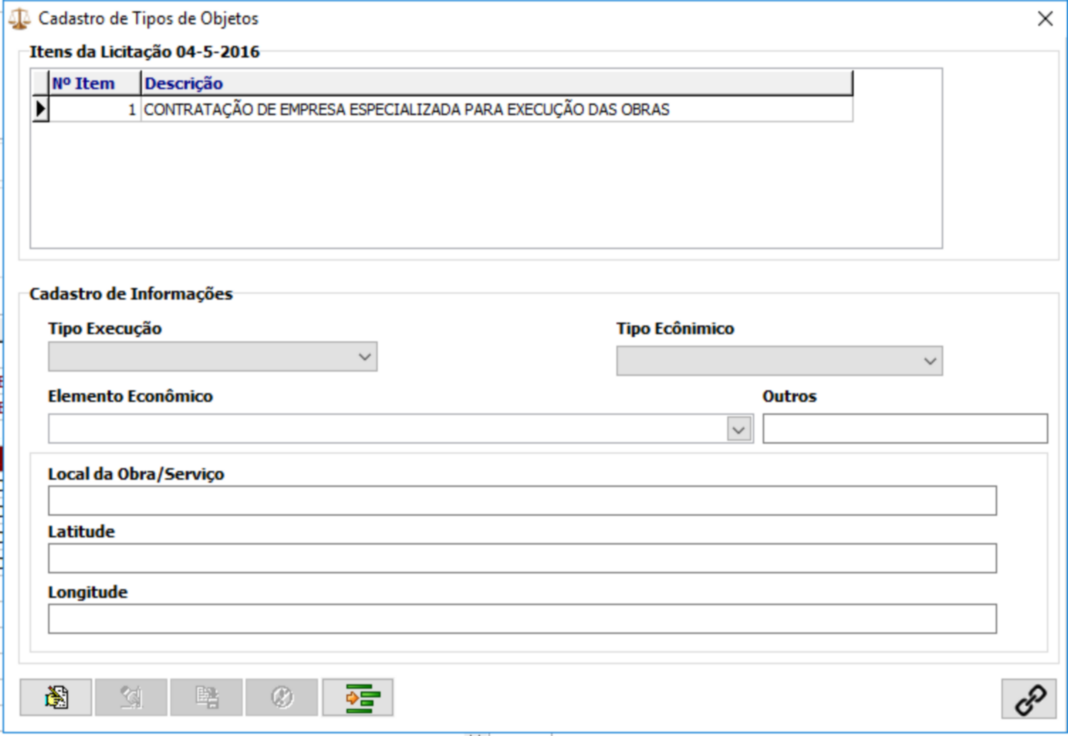Select the row indicator arrow for item 1
The width and height of the screenshot is (1068, 736).
click(x=41, y=110)
